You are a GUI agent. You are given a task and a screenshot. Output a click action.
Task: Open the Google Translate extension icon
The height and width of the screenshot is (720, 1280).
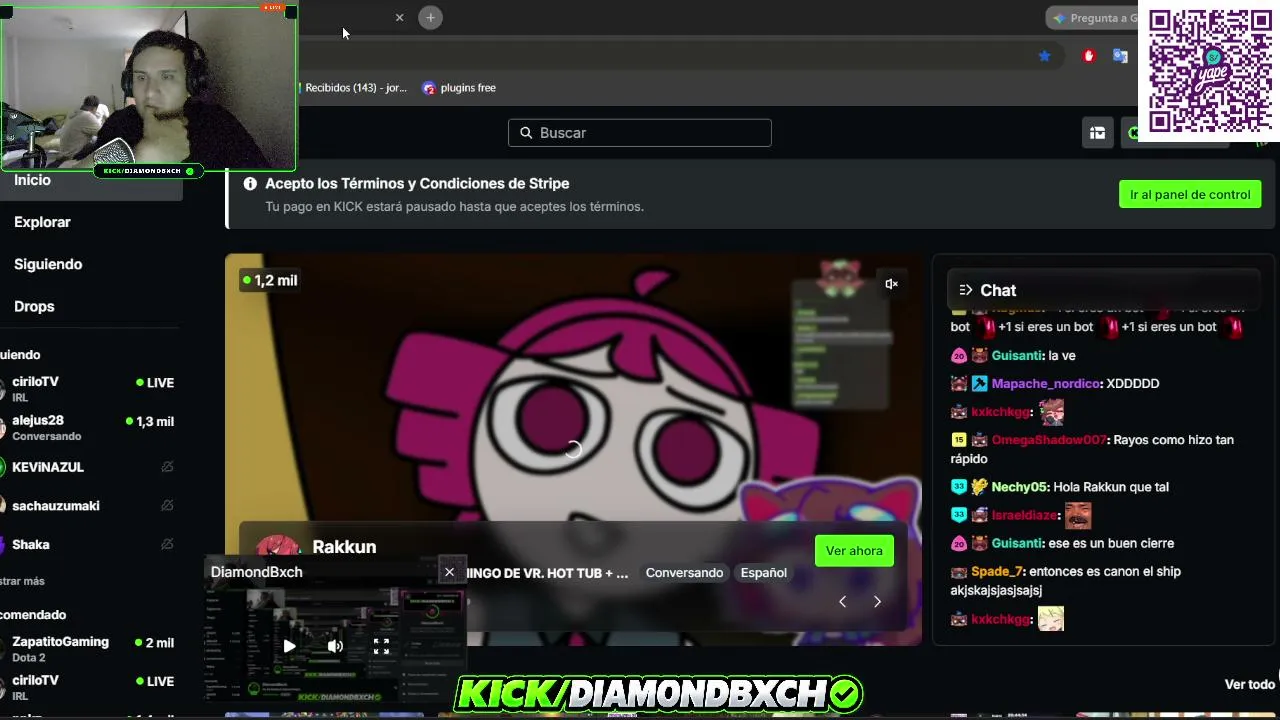point(1120,56)
